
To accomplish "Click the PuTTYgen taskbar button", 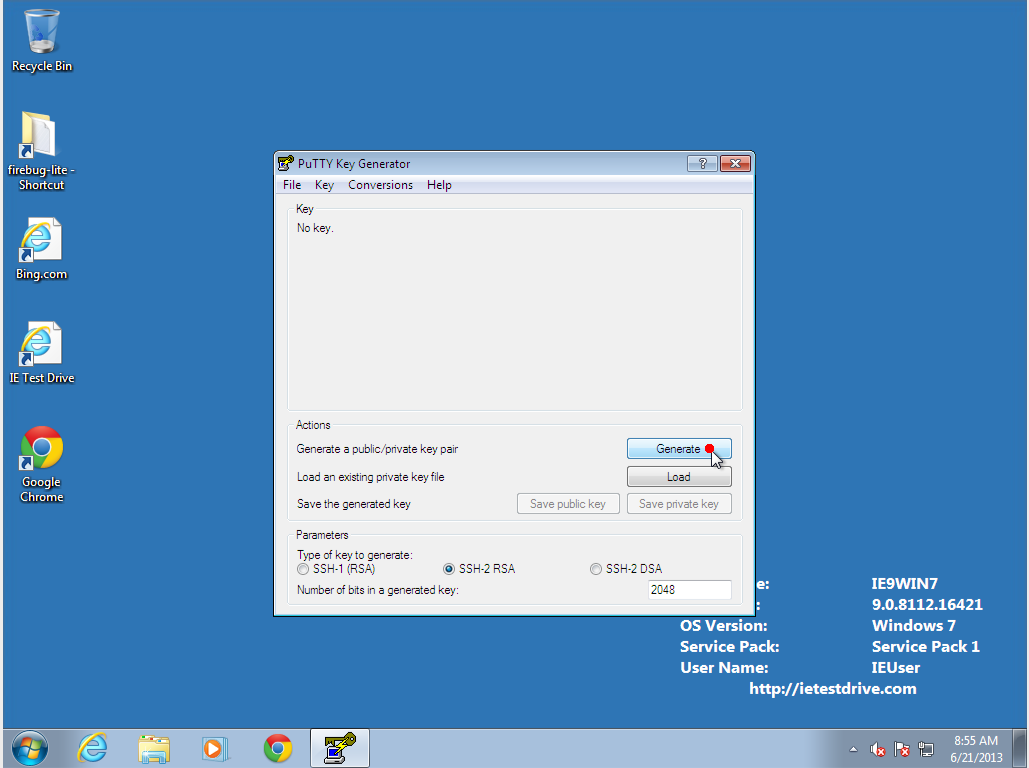I will pos(340,748).
